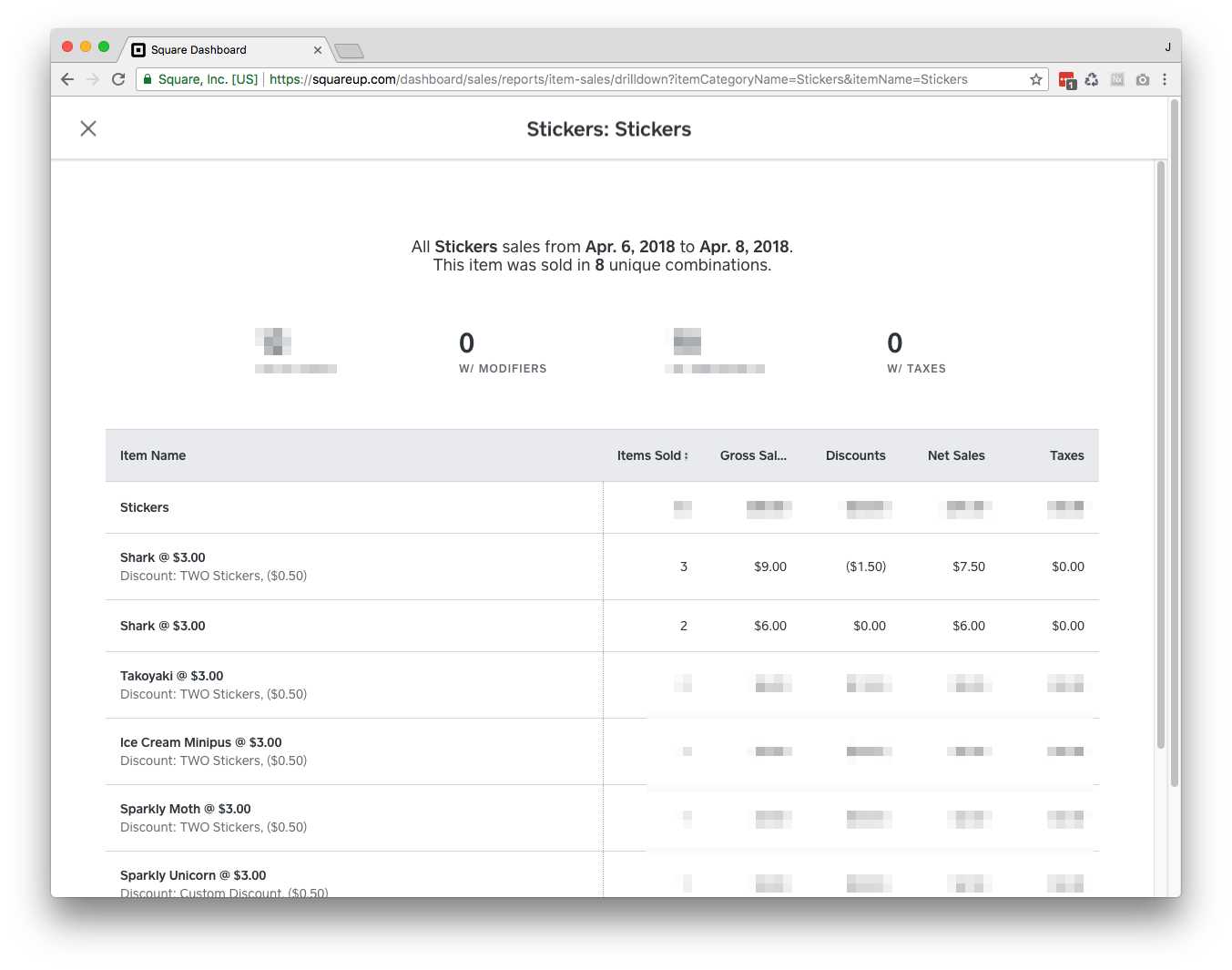Close the Square Dashboard tab
The image size is (1232, 970).
point(318,50)
